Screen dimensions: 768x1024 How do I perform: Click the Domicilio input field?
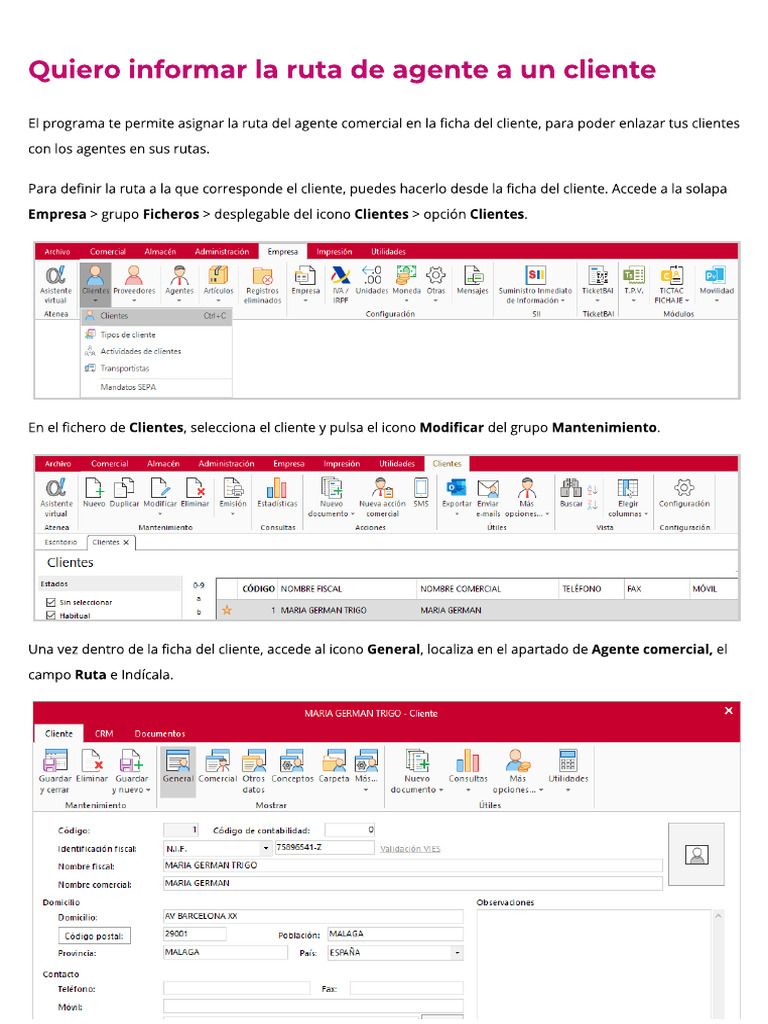[313, 916]
